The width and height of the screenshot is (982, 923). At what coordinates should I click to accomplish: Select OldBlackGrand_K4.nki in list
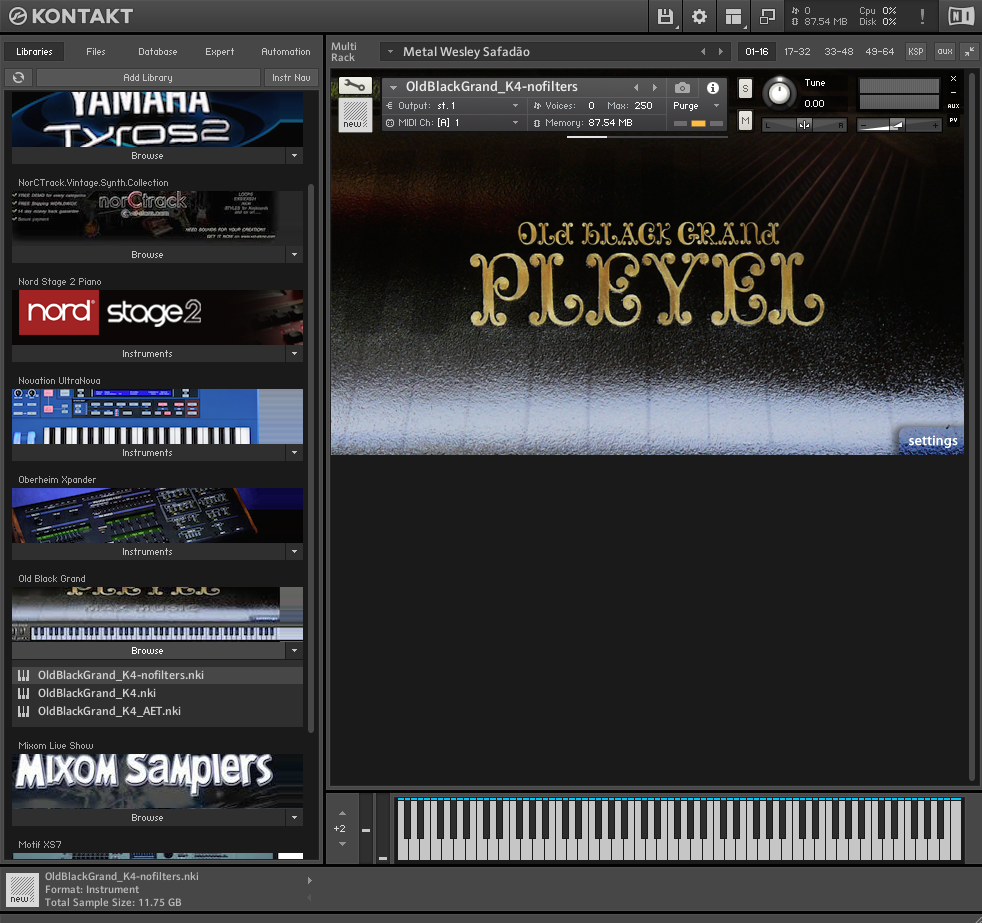tap(157, 693)
